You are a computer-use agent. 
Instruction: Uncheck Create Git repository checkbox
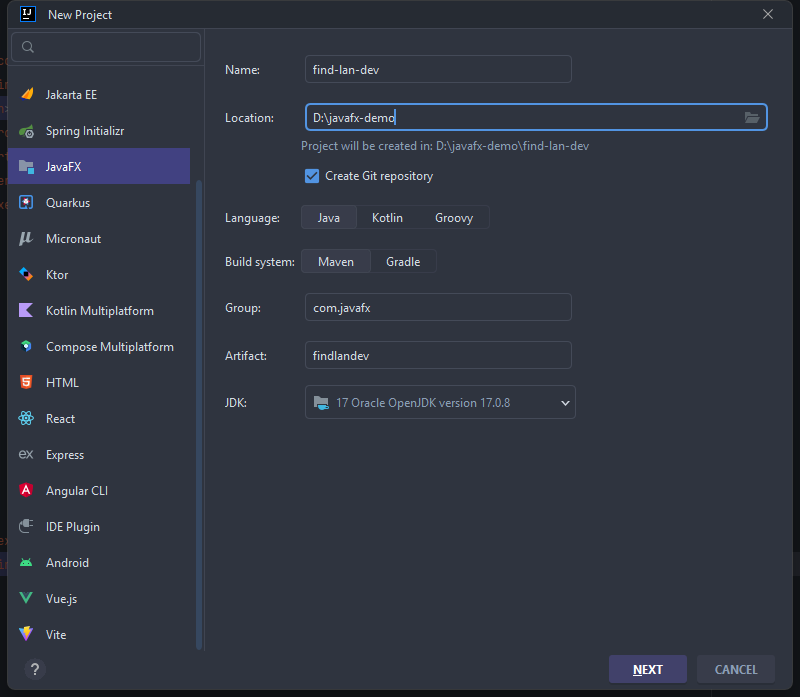pos(312,176)
